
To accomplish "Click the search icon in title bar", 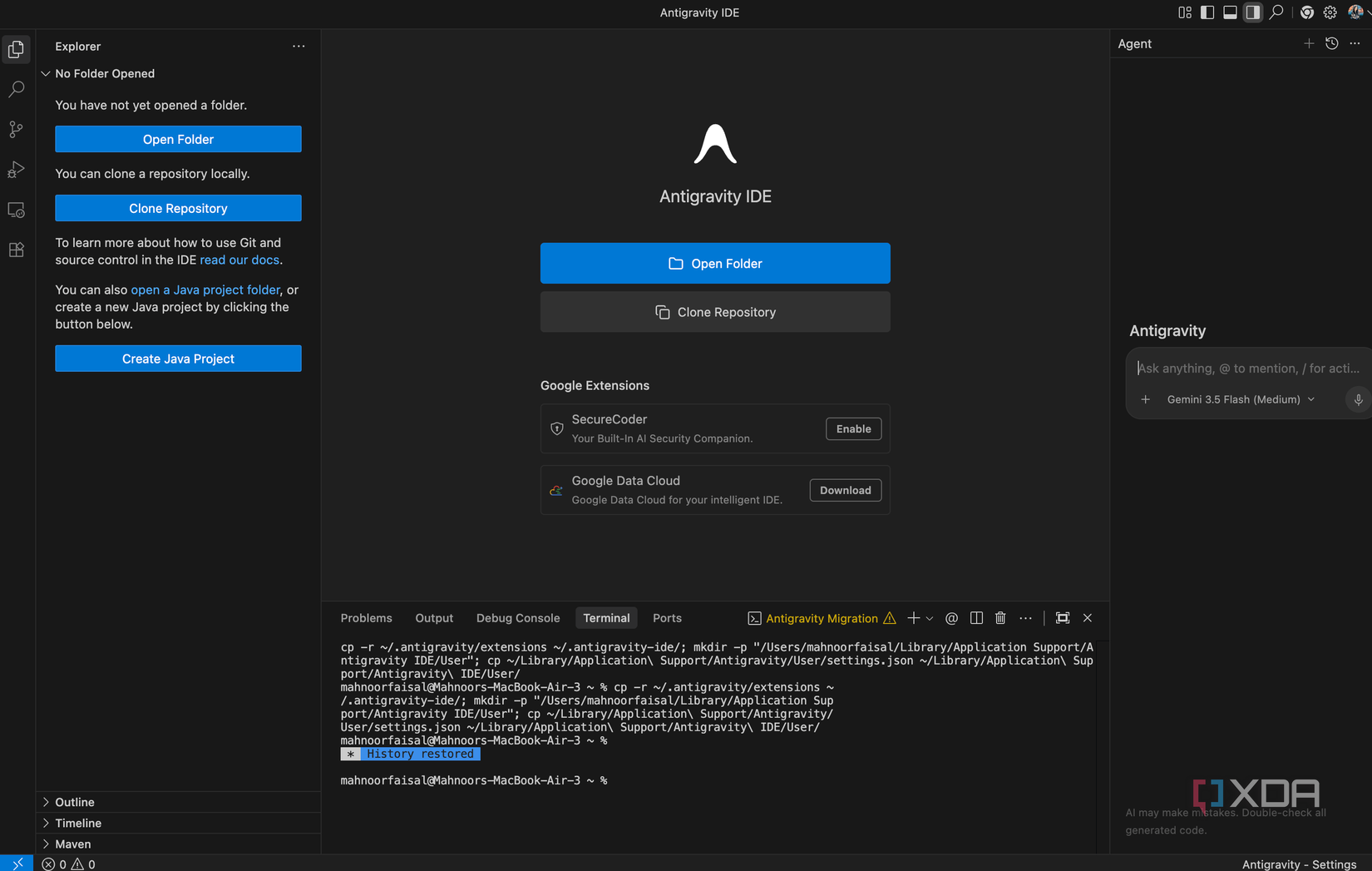I will pos(1276,12).
